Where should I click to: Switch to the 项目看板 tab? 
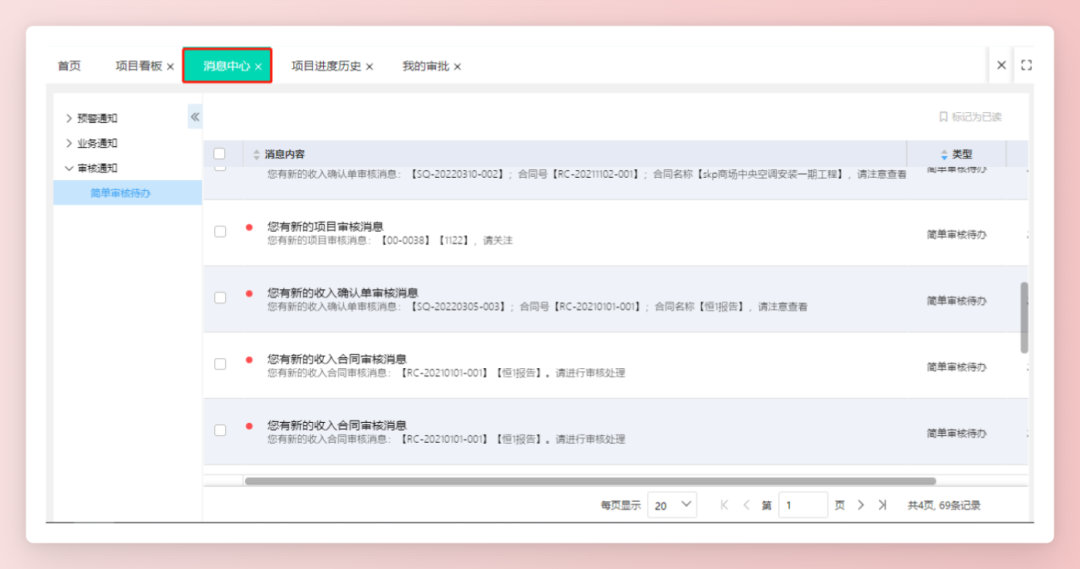tap(138, 66)
